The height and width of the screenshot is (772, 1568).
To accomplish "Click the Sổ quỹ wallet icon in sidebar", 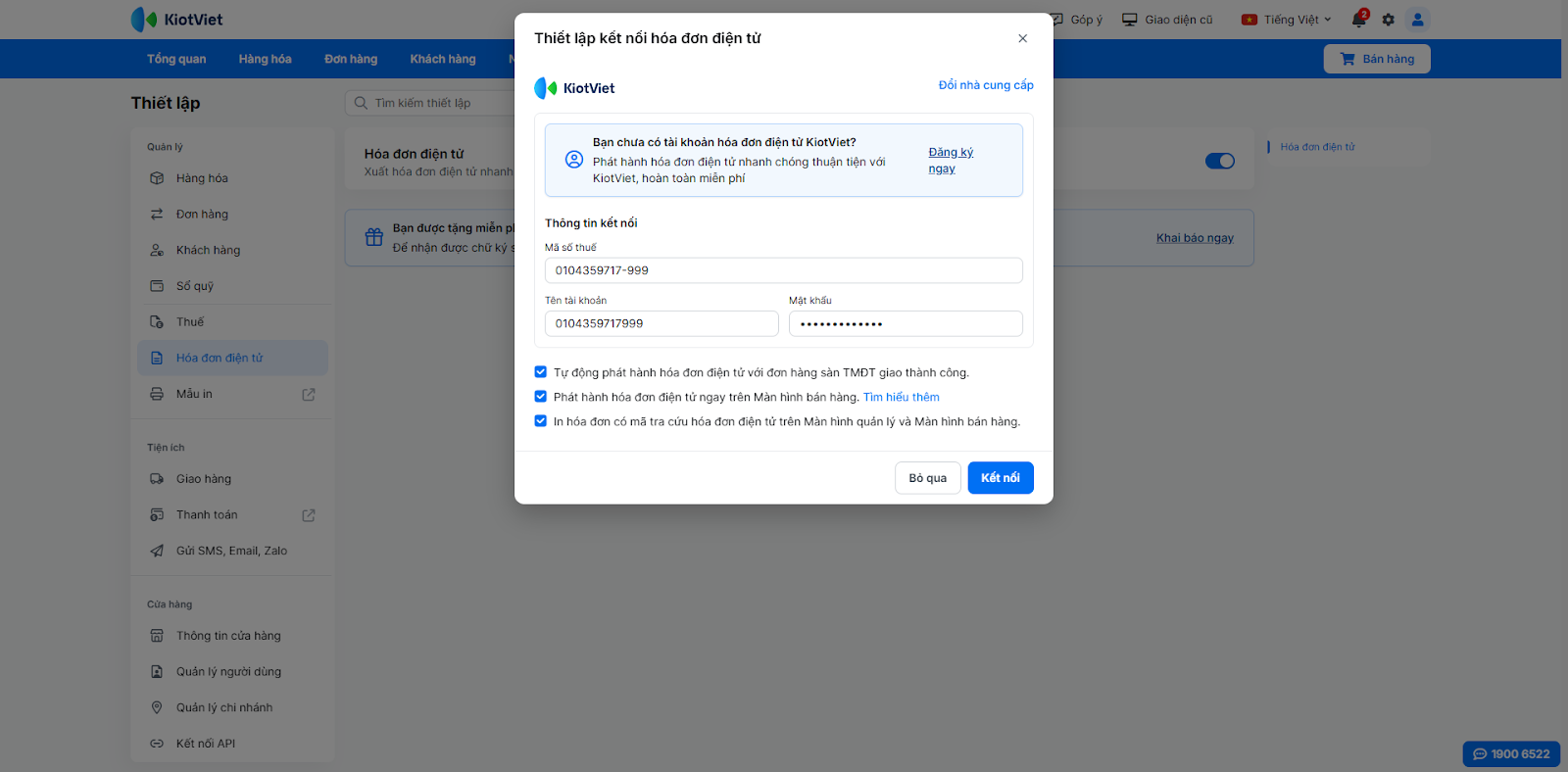I will click(157, 286).
